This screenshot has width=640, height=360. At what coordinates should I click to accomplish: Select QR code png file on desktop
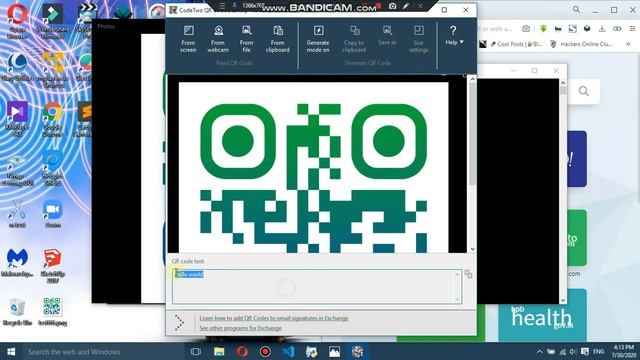click(53, 311)
